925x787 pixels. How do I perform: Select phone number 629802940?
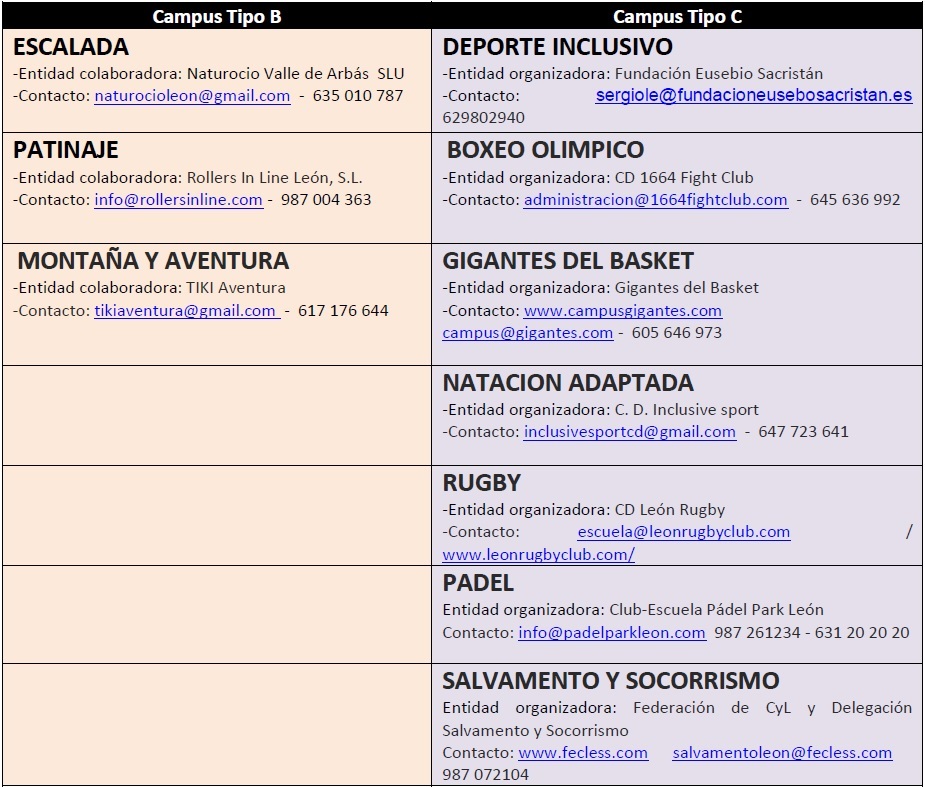[483, 117]
